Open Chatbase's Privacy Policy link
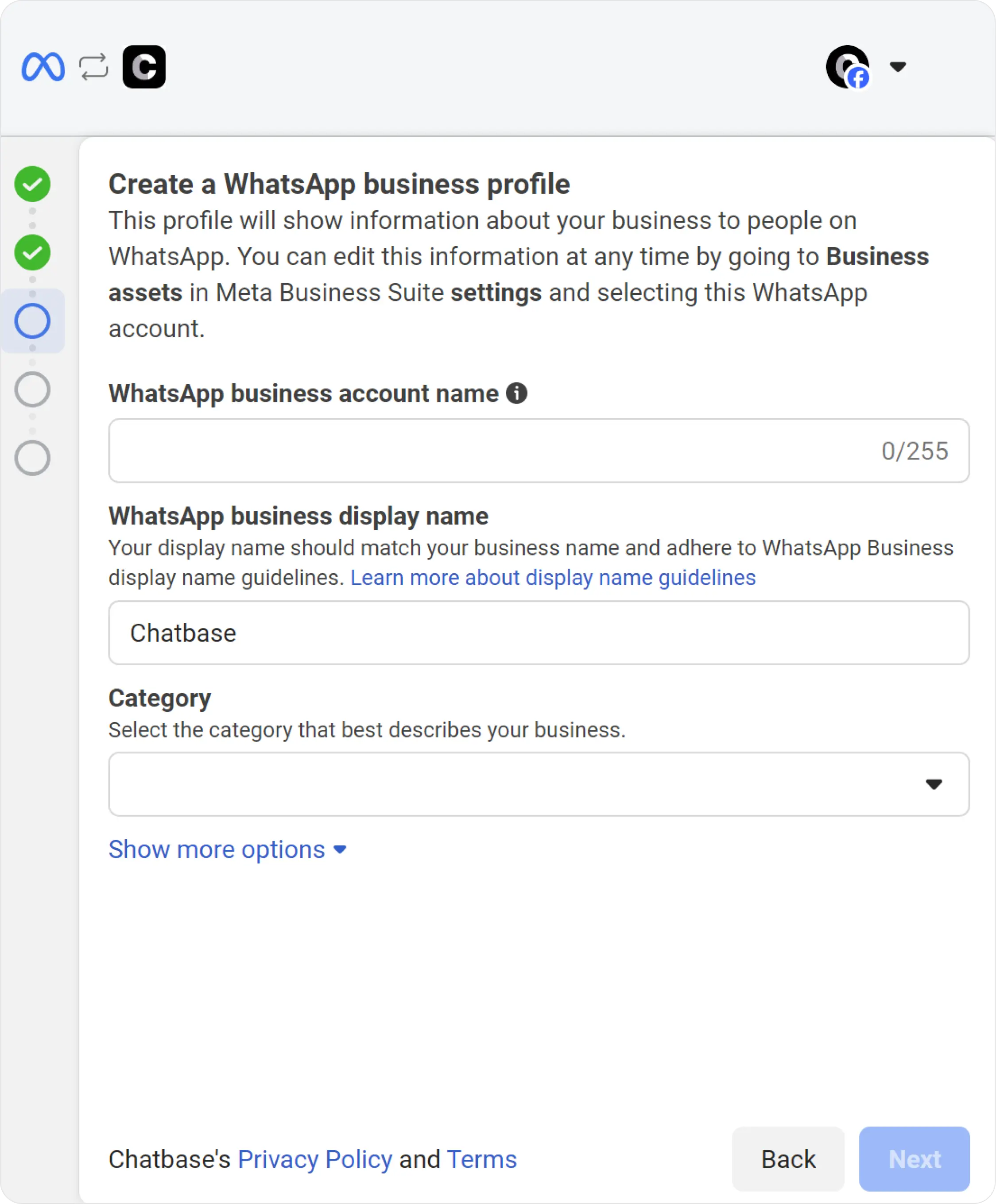The height and width of the screenshot is (1204, 996). [315, 1159]
